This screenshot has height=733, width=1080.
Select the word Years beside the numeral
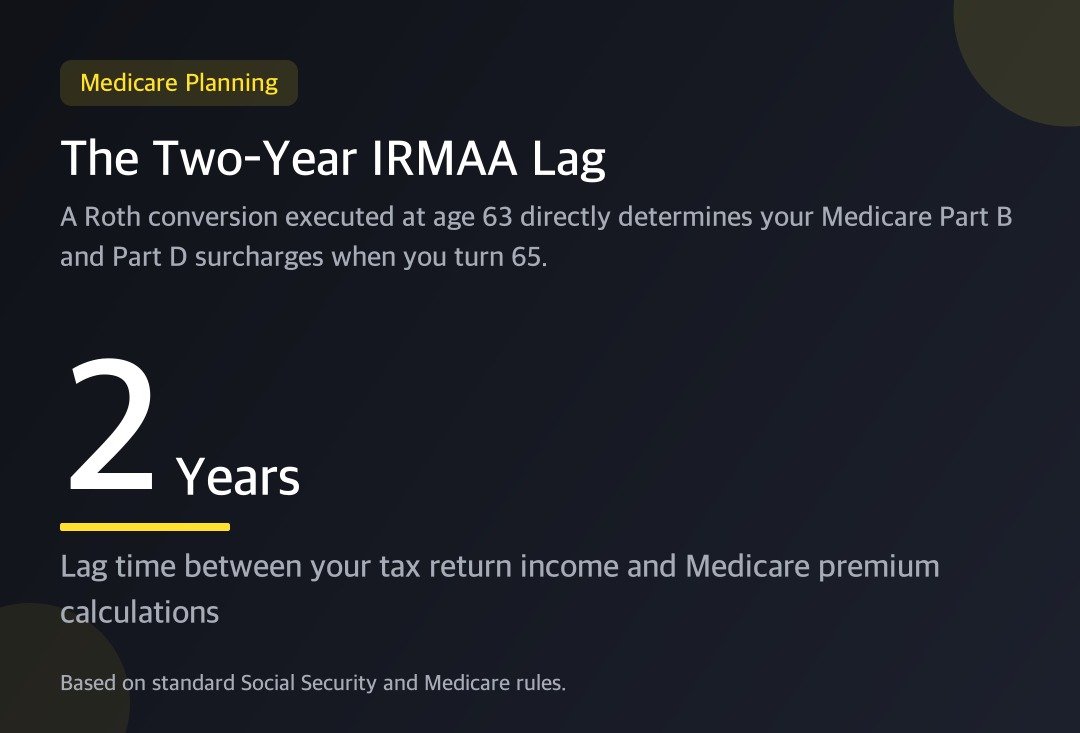coord(238,477)
